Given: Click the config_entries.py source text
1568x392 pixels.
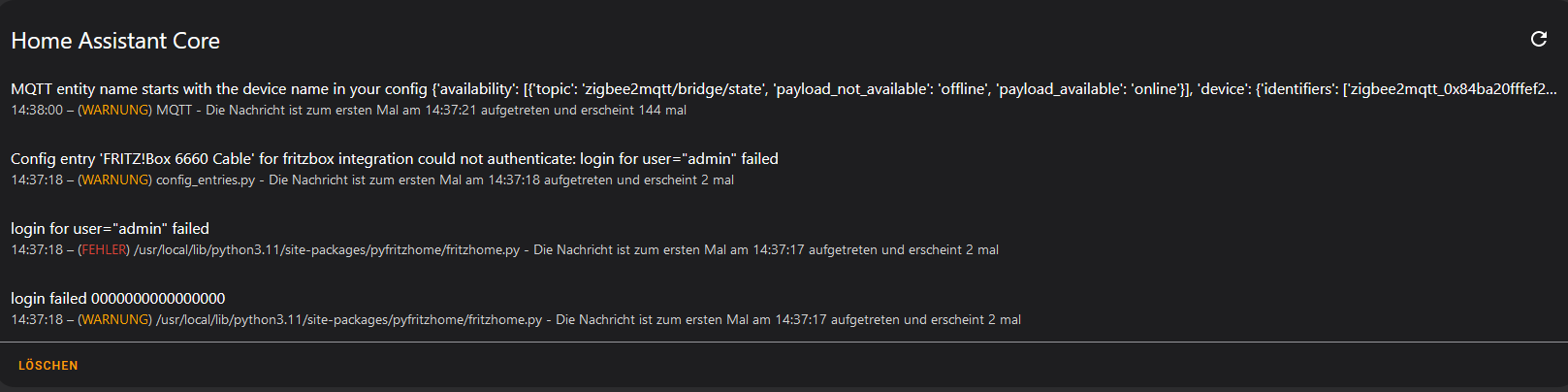Looking at the screenshot, I should (x=206, y=180).
